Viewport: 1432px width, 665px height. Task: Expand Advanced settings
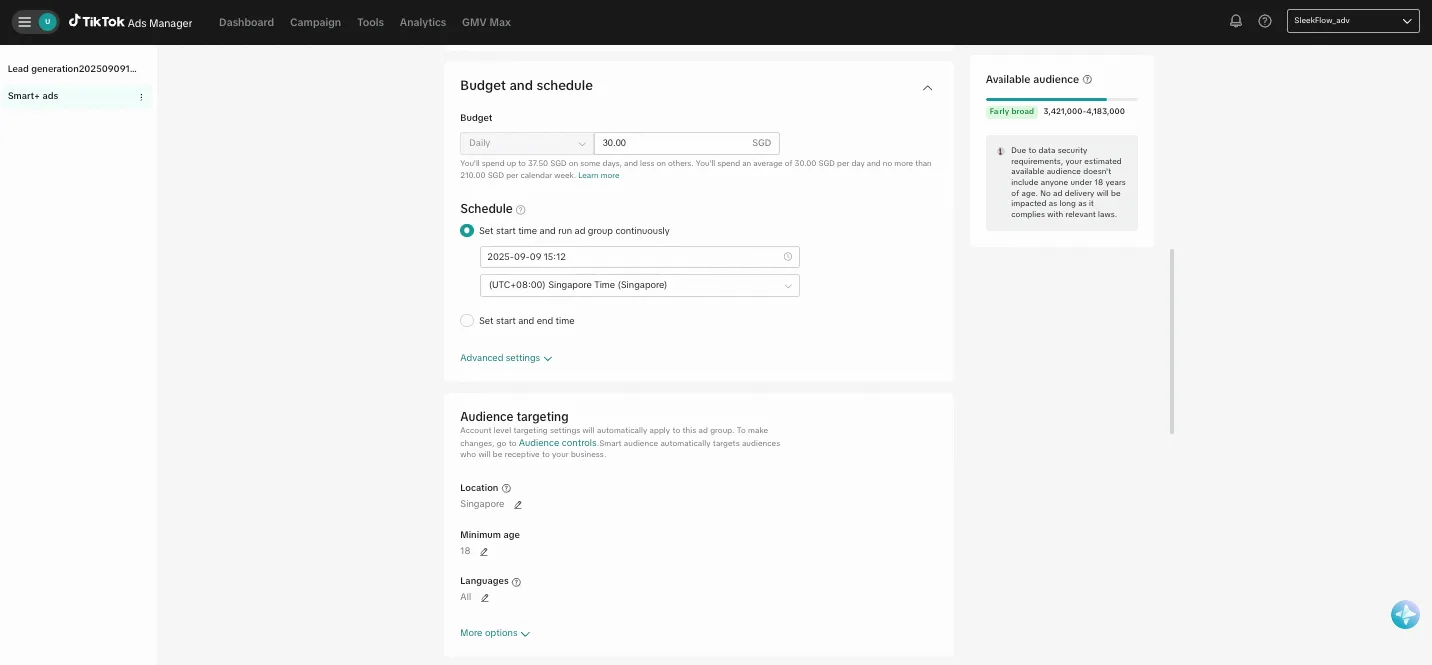pyautogui.click(x=506, y=358)
